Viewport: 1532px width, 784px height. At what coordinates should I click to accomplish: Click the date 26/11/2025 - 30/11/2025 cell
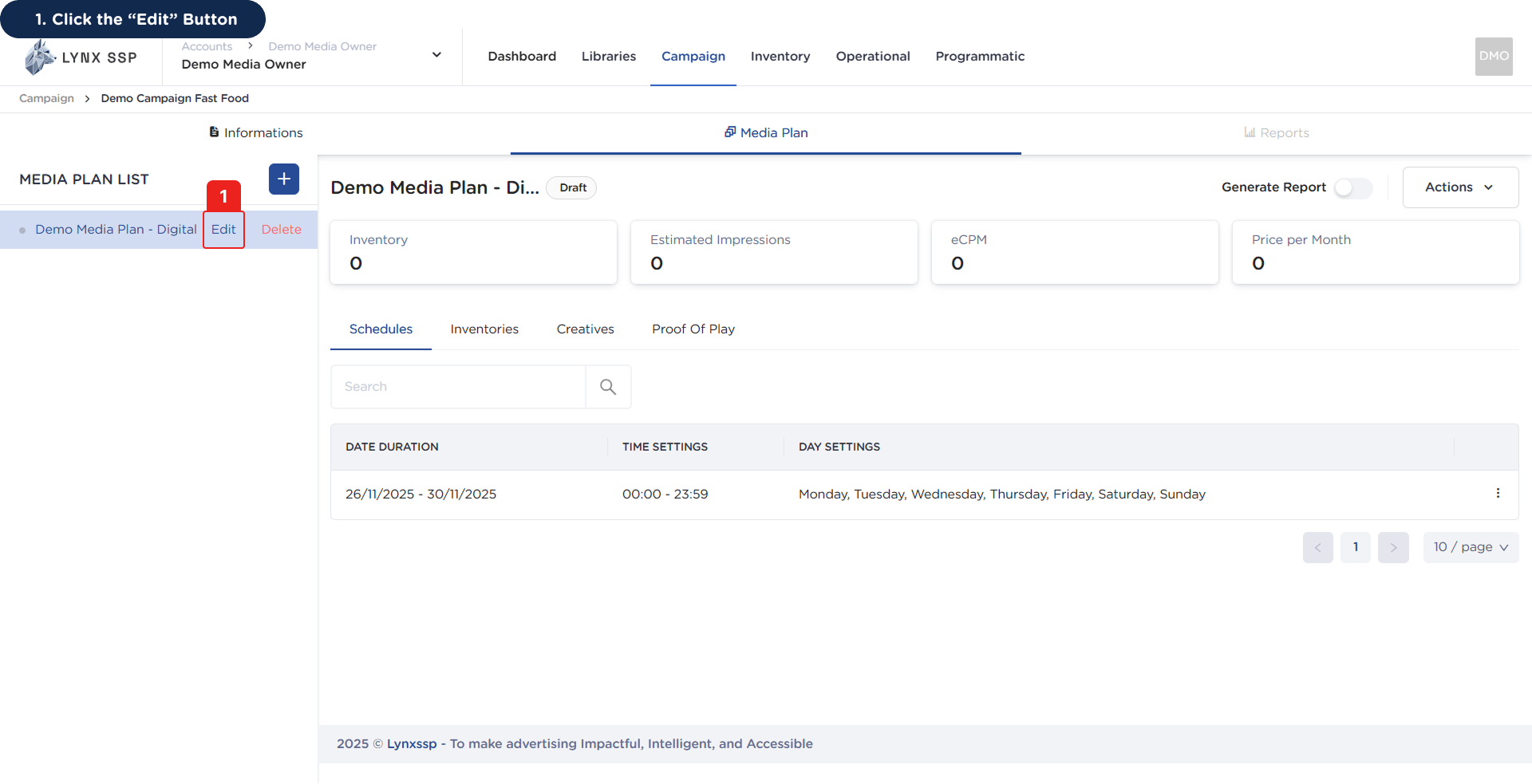point(421,494)
